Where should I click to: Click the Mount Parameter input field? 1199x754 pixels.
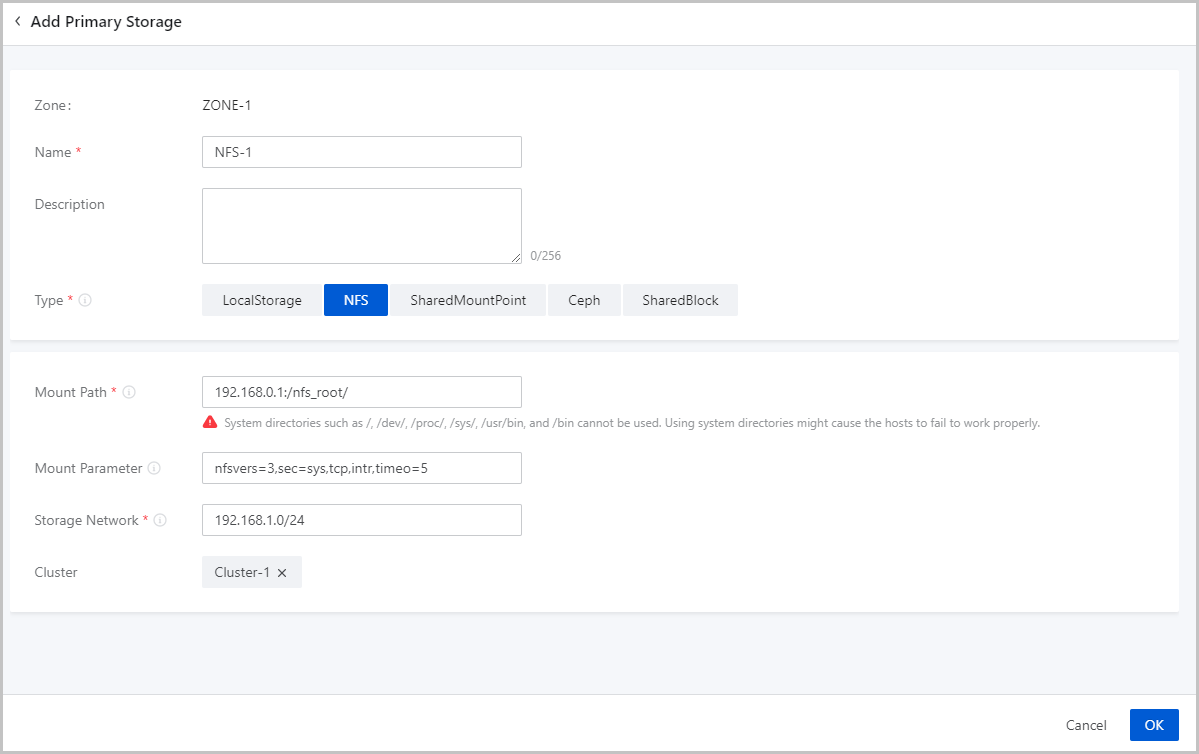362,468
